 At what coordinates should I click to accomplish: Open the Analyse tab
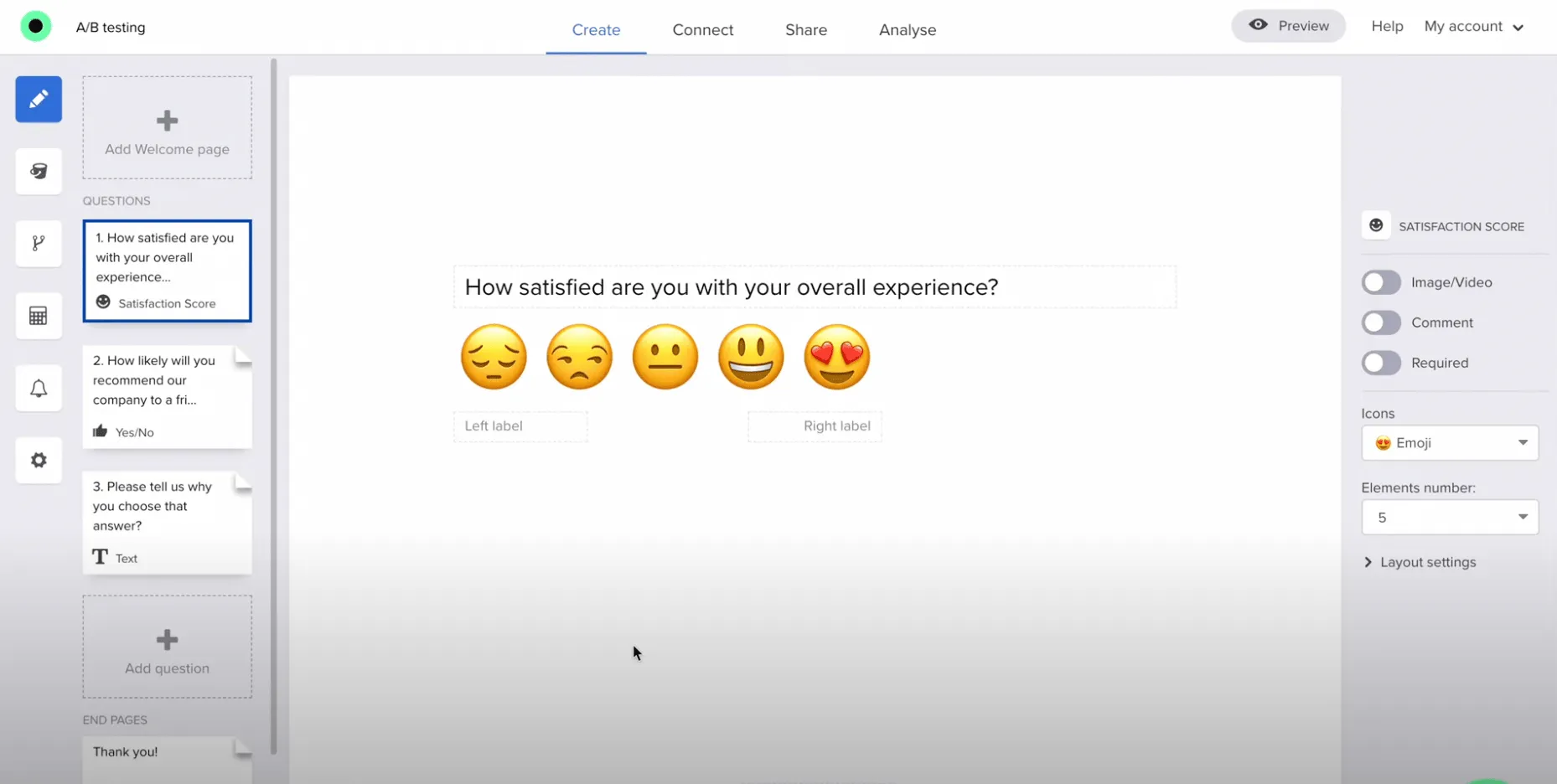tap(907, 29)
